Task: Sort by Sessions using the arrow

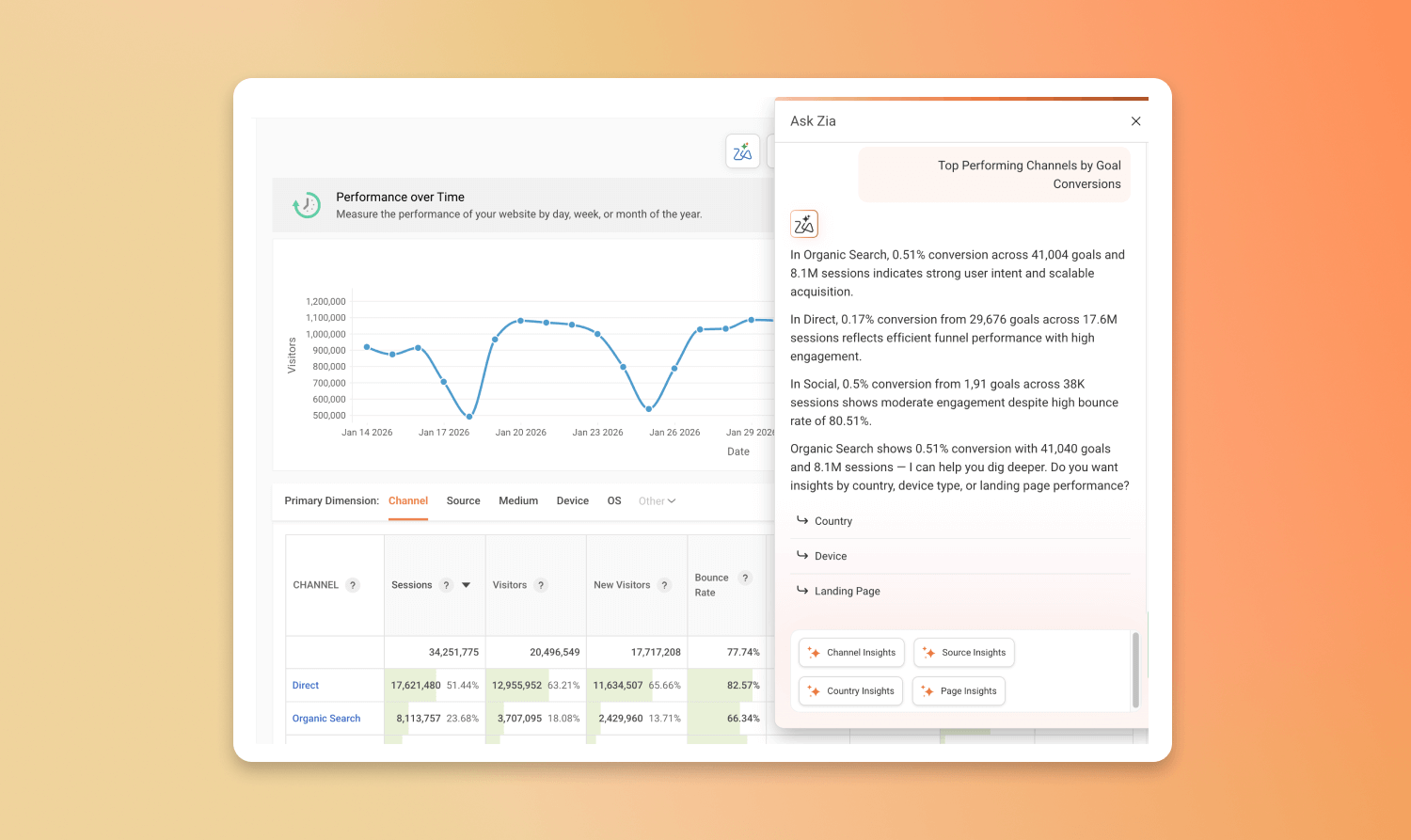Action: (467, 585)
